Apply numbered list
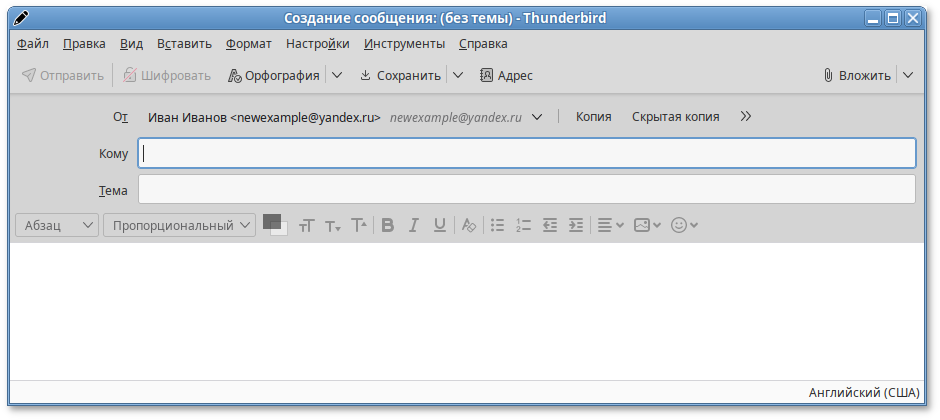Image resolution: width=940 pixels, height=420 pixels. [x=523, y=225]
